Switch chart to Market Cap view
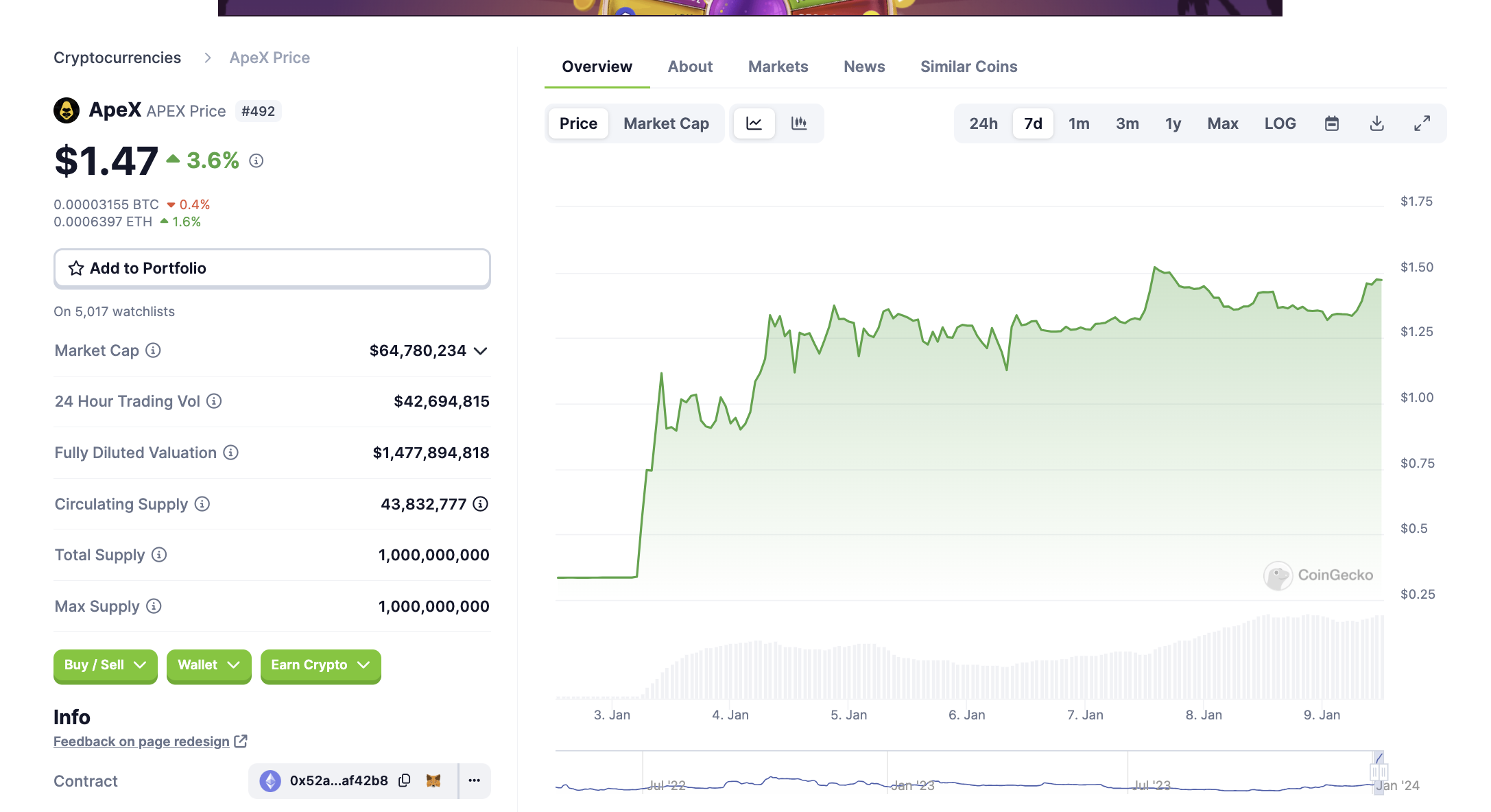The height and width of the screenshot is (812, 1491). (666, 123)
